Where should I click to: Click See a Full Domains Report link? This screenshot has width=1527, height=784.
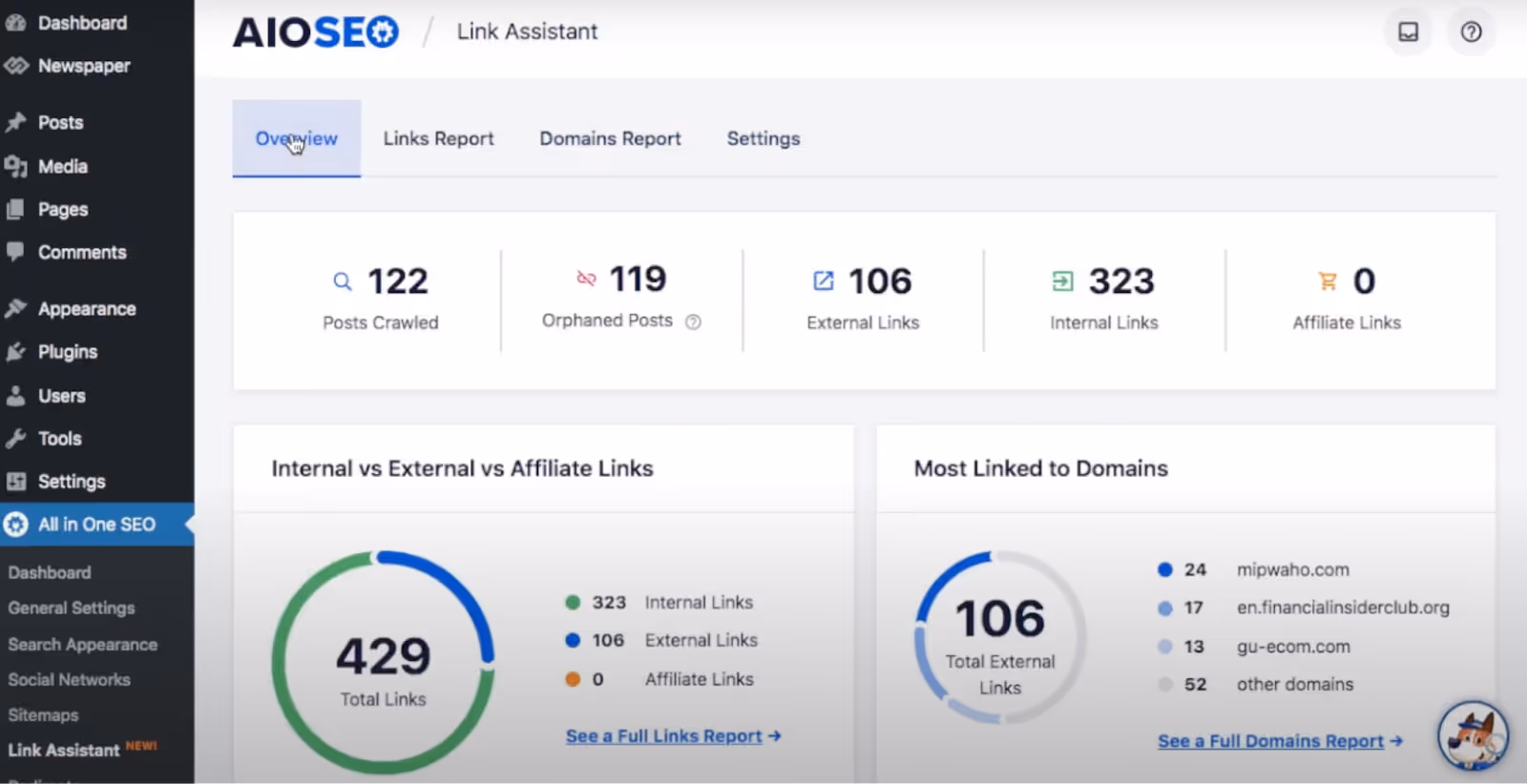[1280, 741]
